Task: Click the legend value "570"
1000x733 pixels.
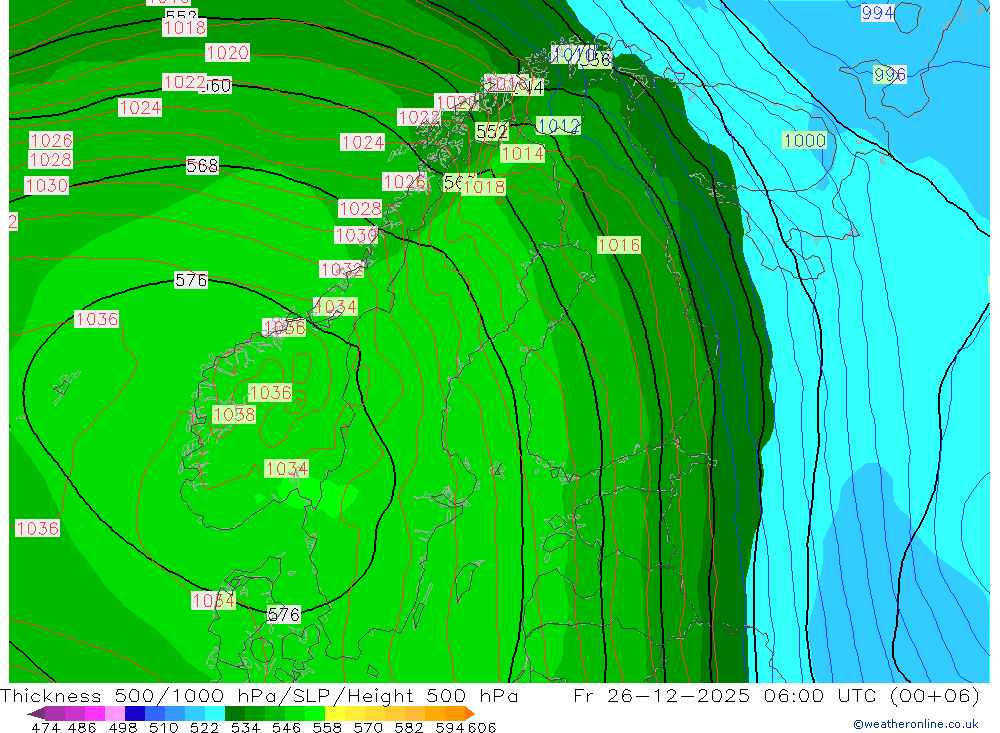Action: 367,727
